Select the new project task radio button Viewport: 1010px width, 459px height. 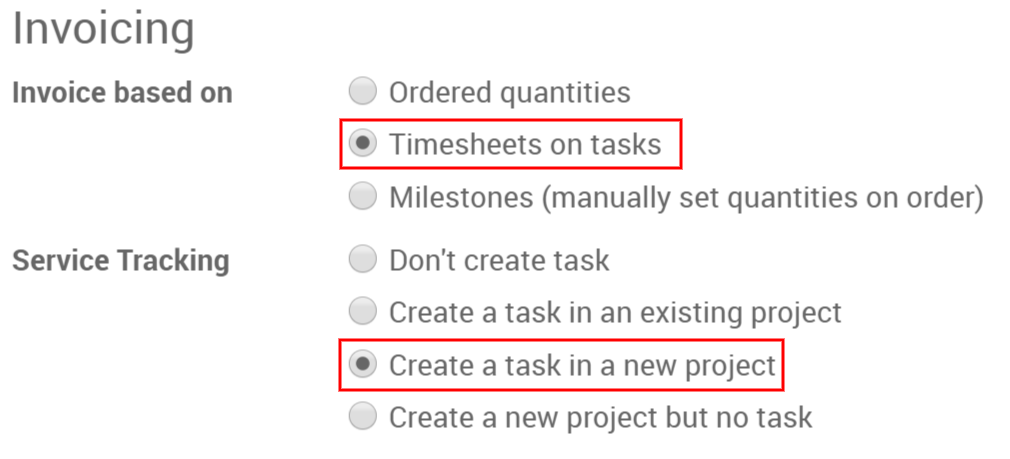coord(363,365)
